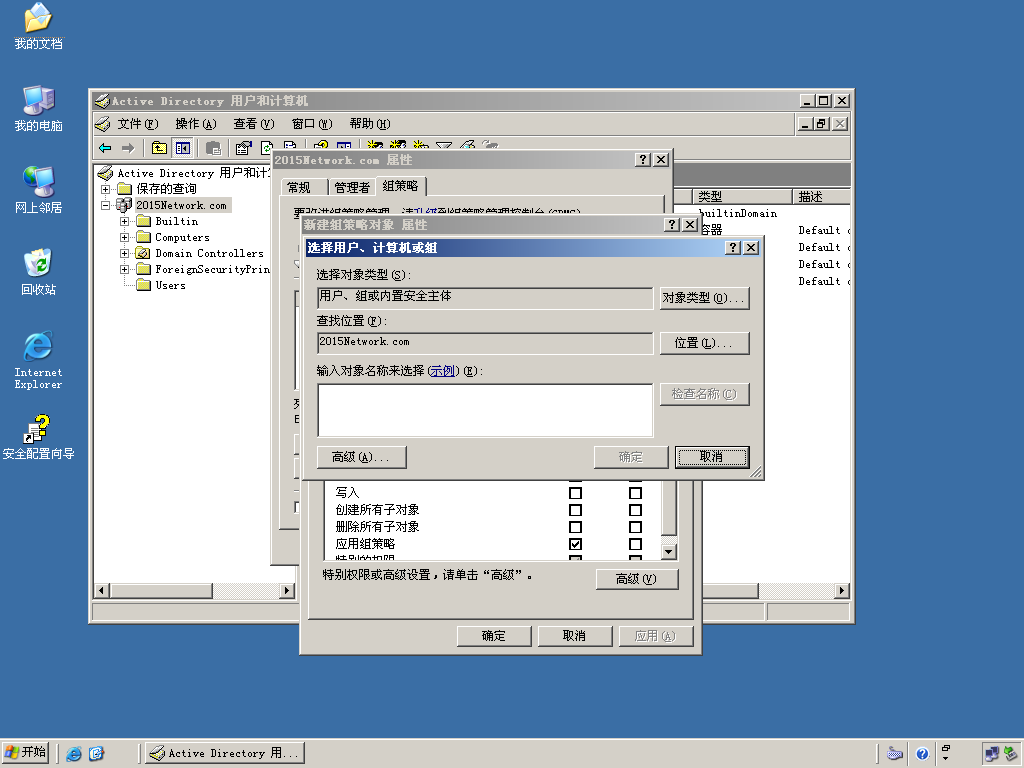Viewport: 1024px width, 768px height.
Task: Click the network computers tray icon
Action: [x=992, y=754]
